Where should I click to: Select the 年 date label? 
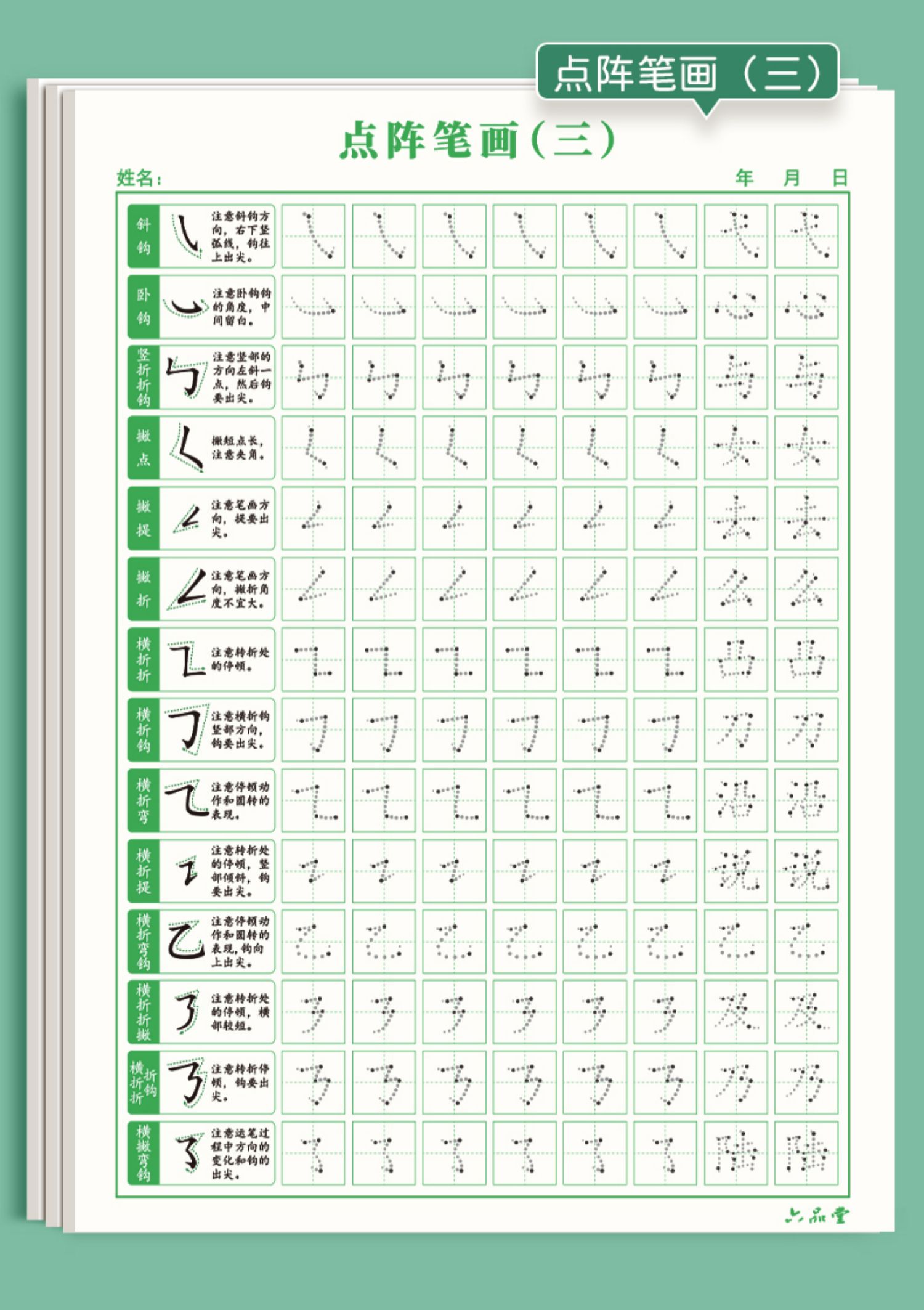(744, 179)
